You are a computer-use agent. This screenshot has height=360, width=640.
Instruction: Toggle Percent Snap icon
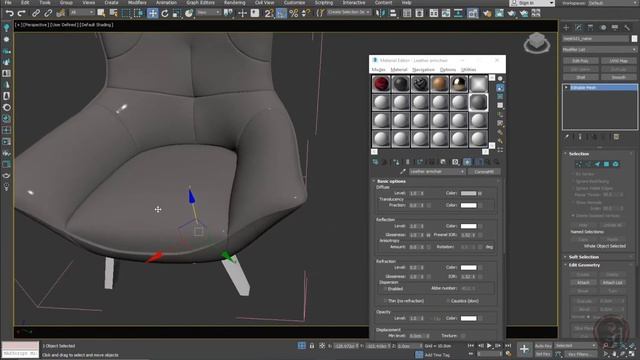coord(293,13)
